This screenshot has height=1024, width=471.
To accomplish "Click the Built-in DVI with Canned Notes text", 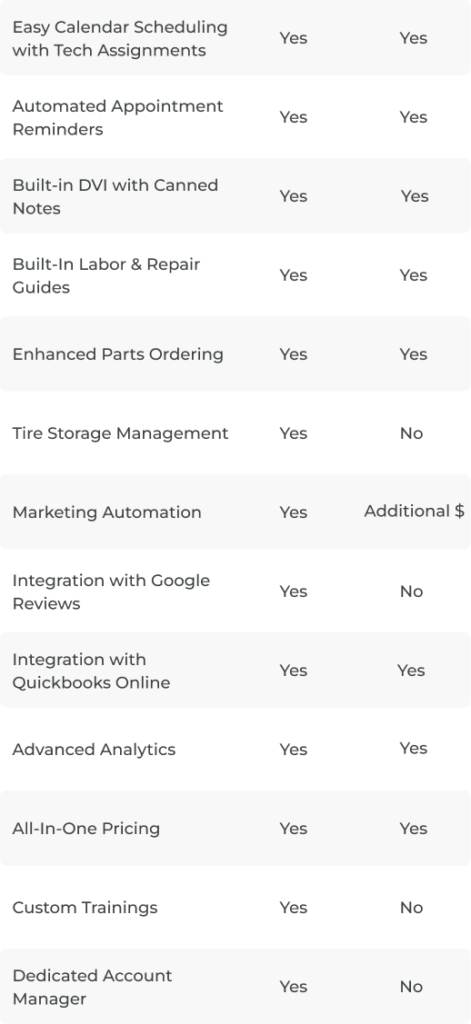I will [115, 197].
